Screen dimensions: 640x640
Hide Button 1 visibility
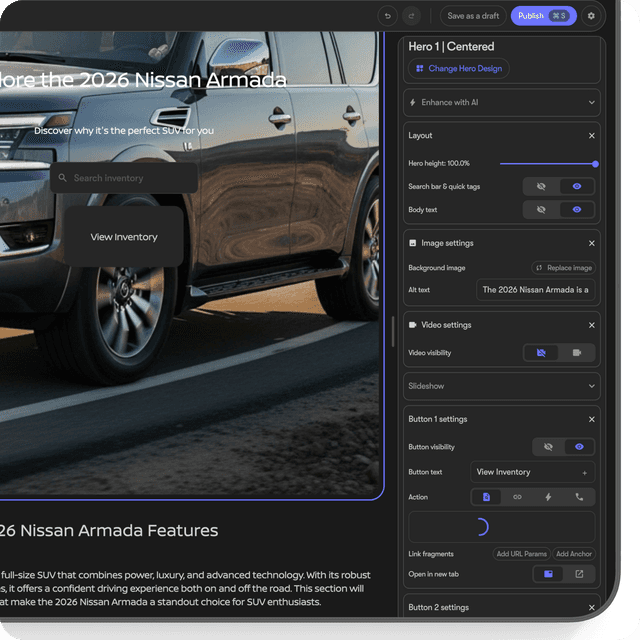548,447
